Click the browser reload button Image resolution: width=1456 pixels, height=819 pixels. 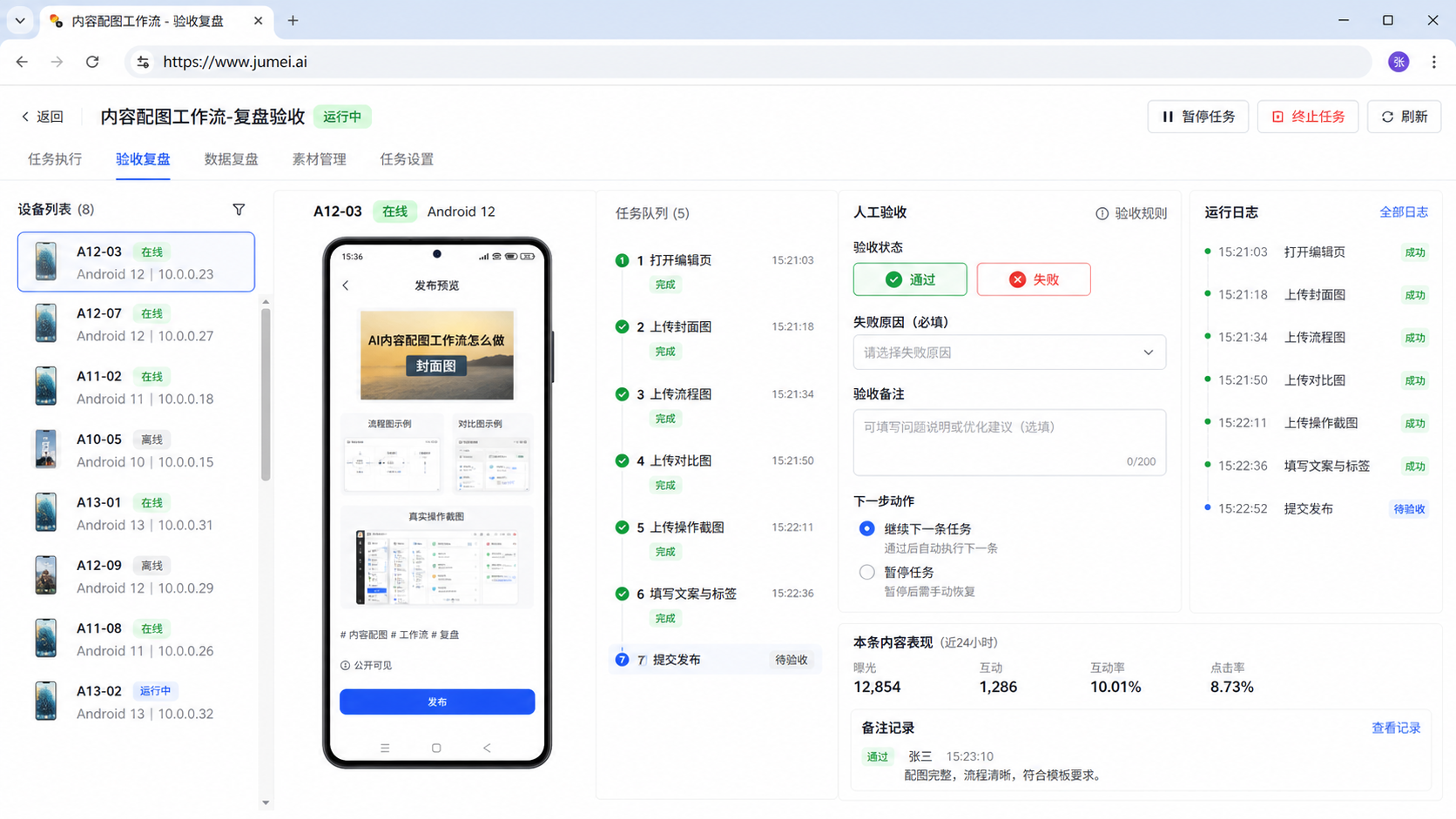pos(92,62)
